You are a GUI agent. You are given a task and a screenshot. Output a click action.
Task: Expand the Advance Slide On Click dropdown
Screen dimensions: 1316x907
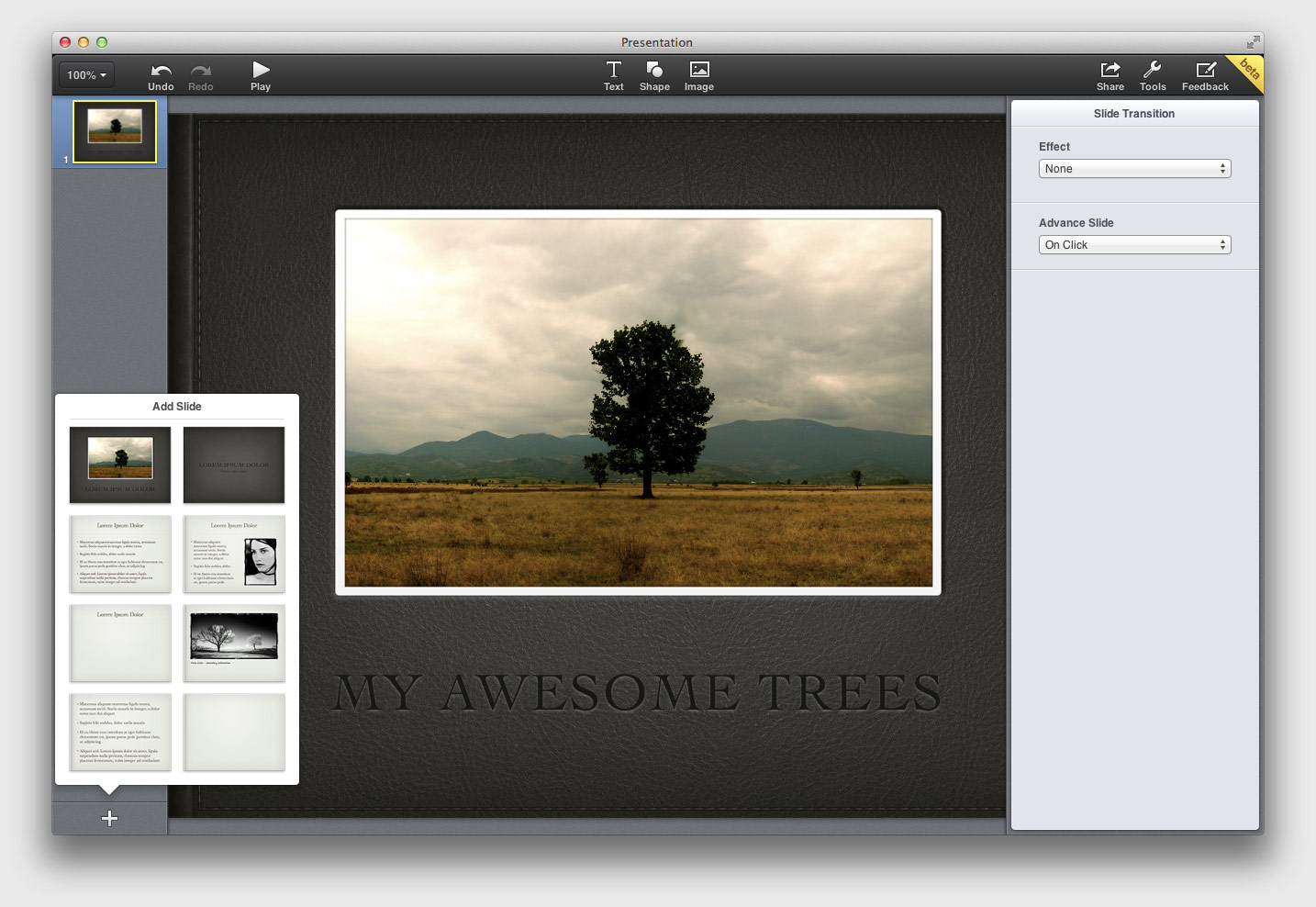point(1134,245)
